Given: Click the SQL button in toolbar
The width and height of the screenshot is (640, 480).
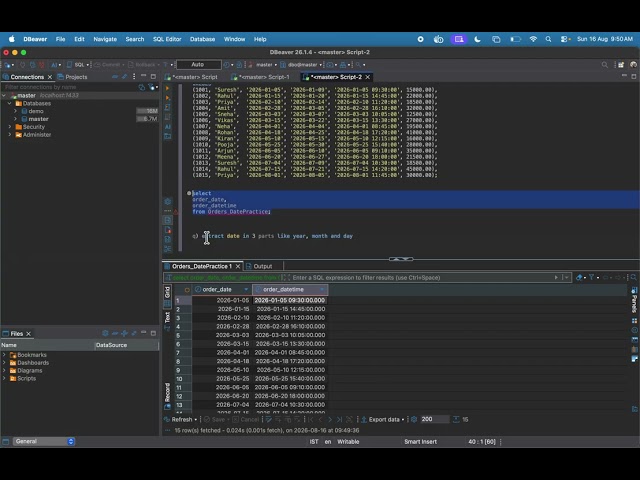Looking at the screenshot, I should (78, 65).
